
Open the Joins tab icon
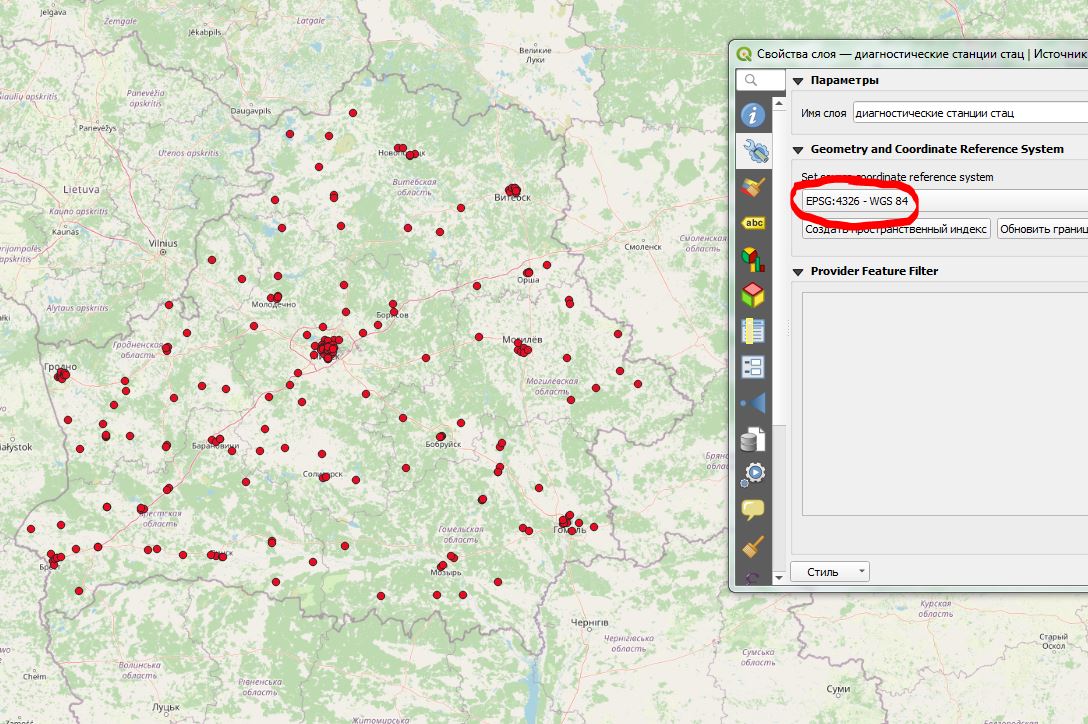coord(753,403)
